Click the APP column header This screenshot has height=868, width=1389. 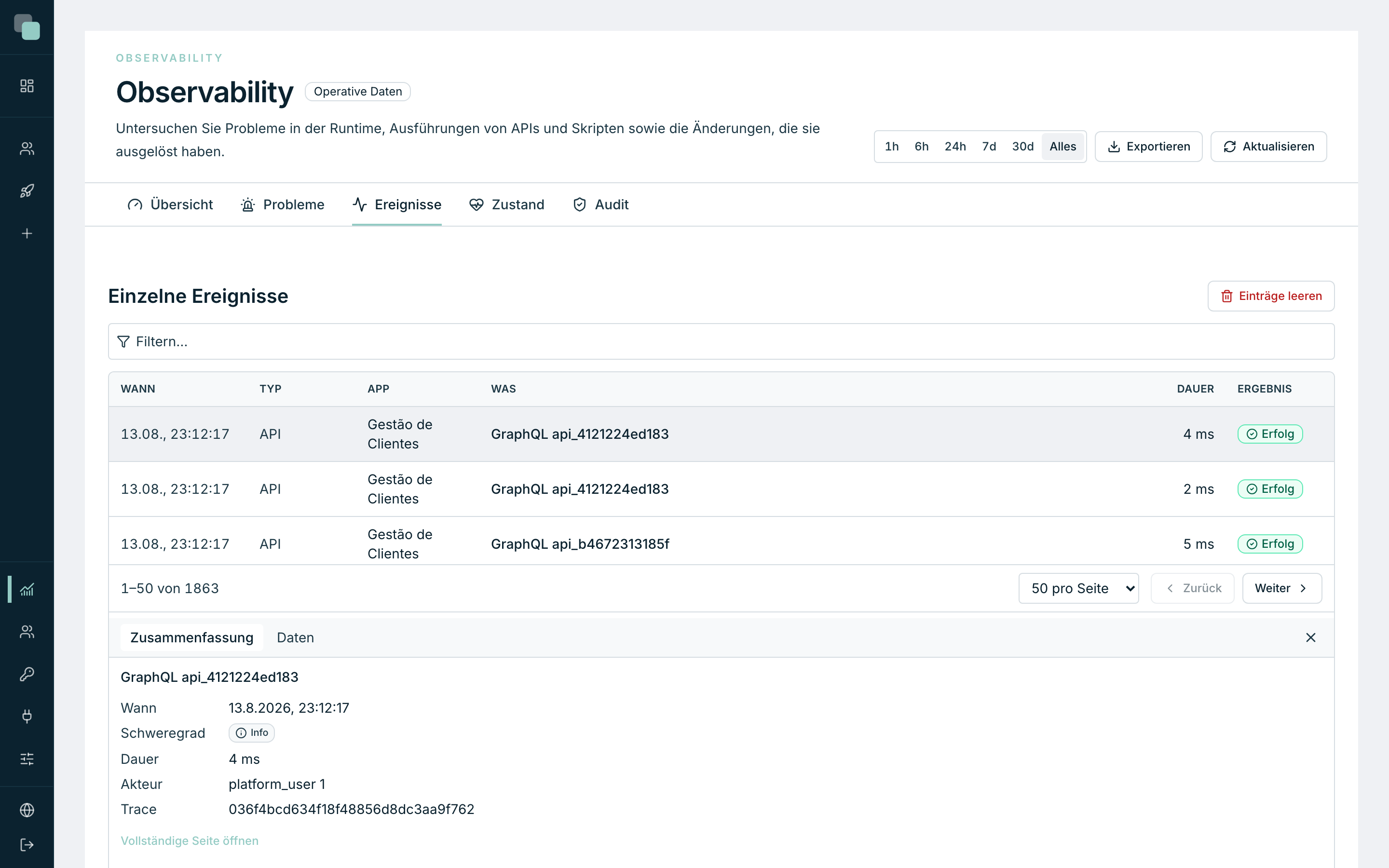pos(378,389)
